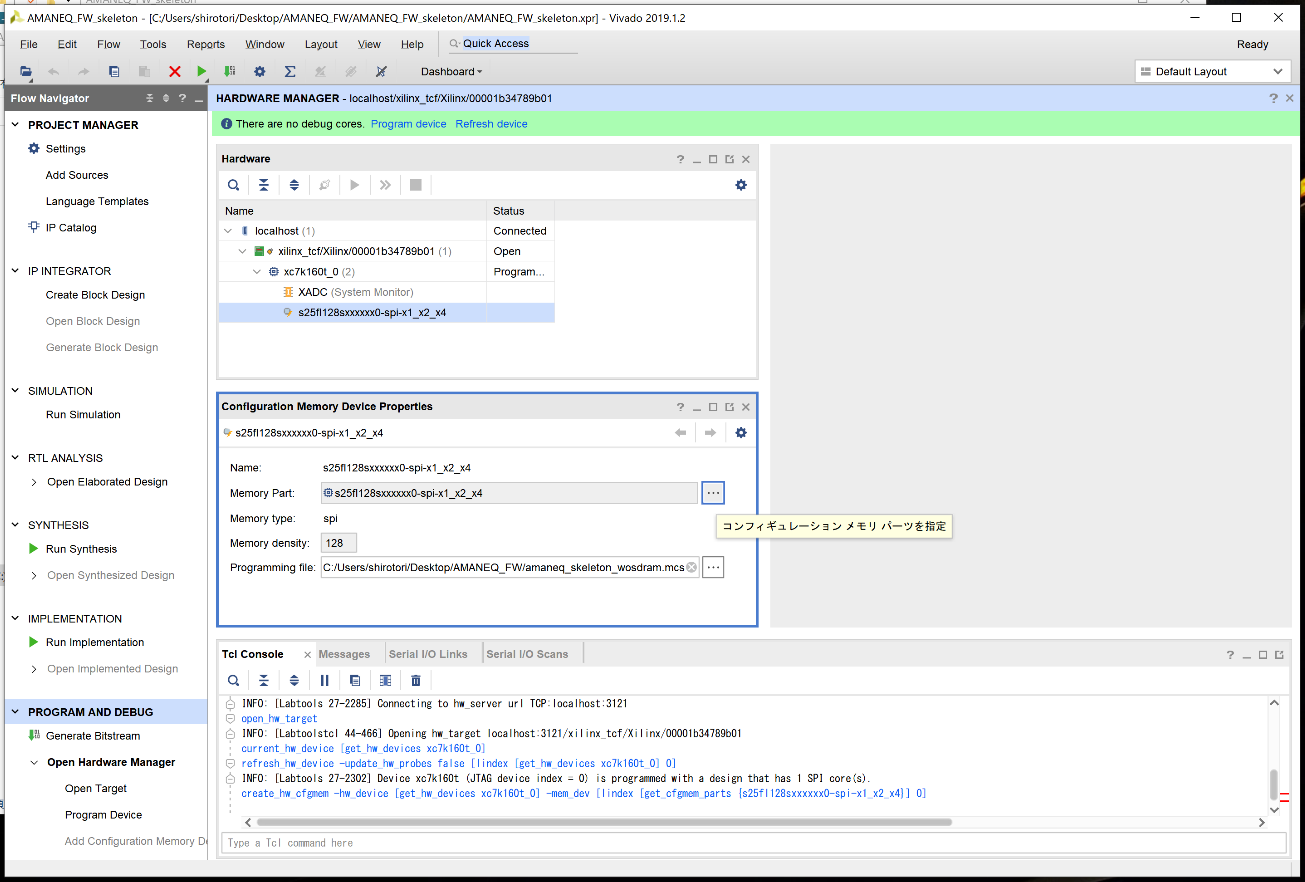Click search icon in the Hardware panel toolbar
The height and width of the screenshot is (882, 1305).
click(x=233, y=185)
